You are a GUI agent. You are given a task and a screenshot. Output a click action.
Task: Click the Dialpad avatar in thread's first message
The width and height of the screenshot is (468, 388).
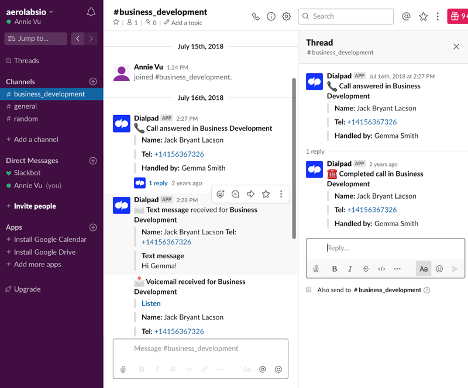click(314, 82)
